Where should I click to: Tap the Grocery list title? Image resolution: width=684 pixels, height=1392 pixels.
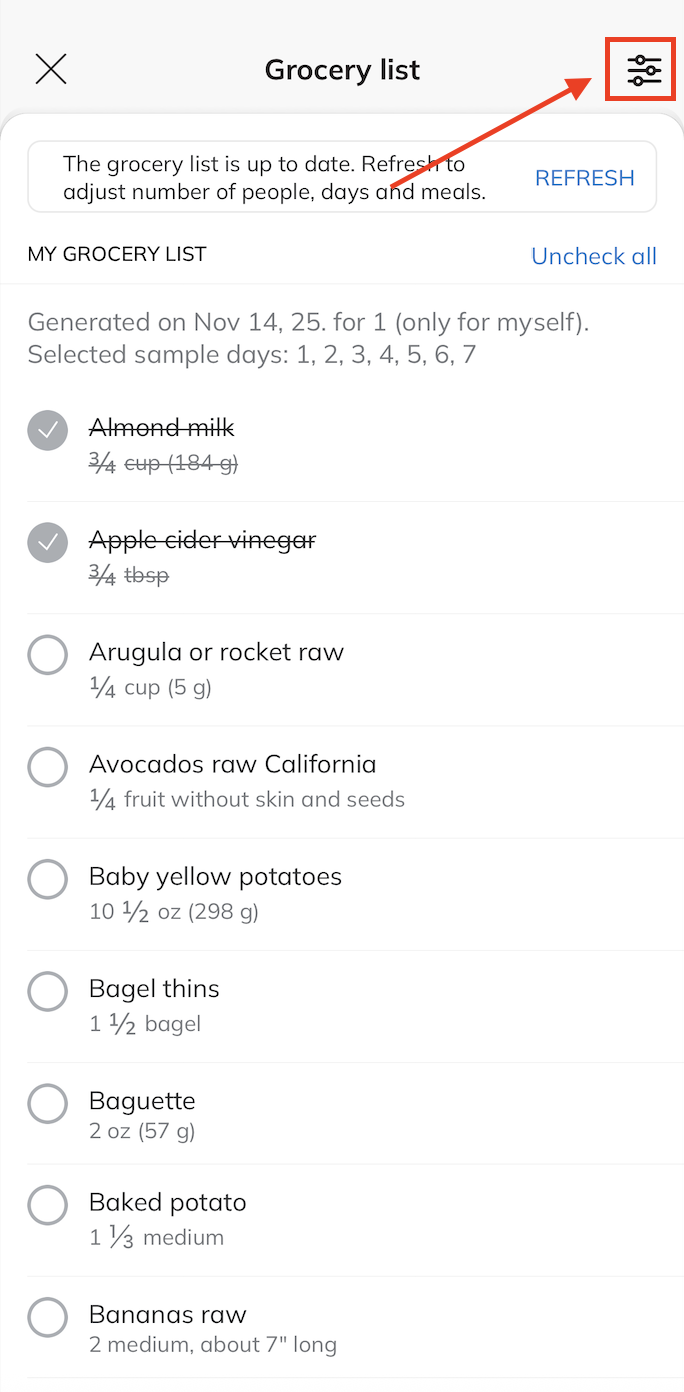coord(342,69)
